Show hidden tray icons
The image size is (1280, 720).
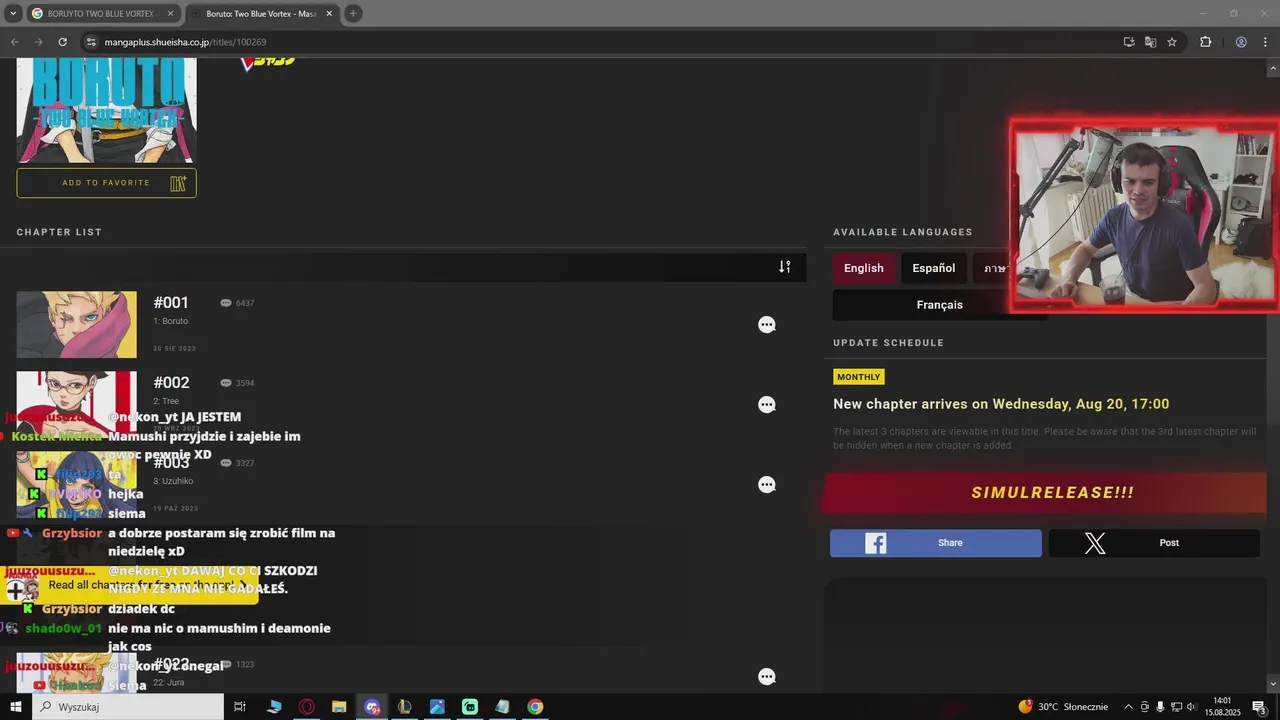point(1129,707)
